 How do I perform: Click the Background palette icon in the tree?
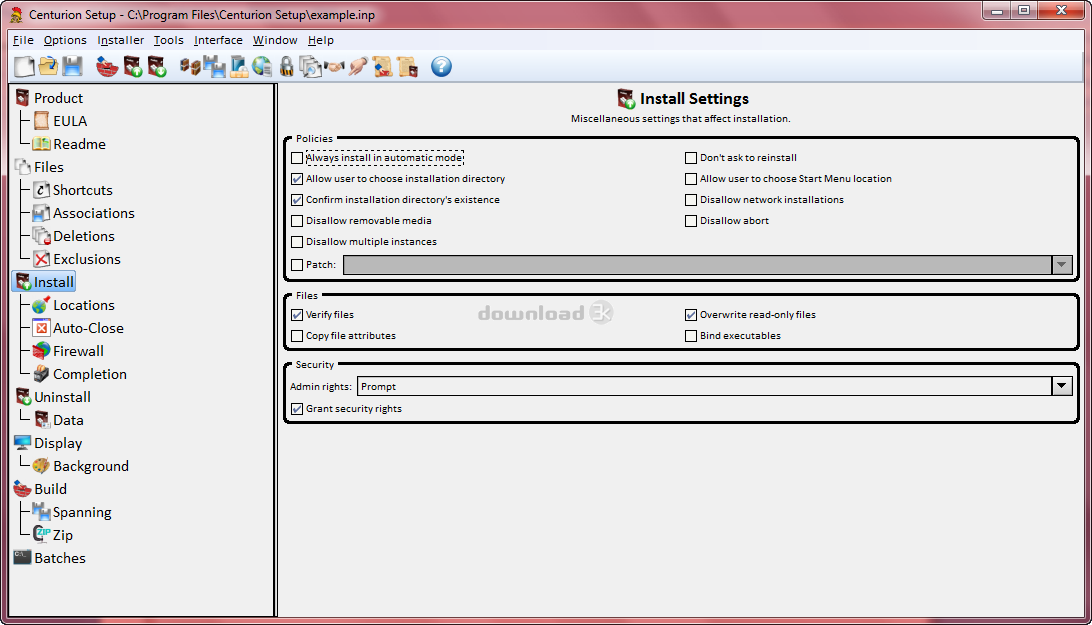point(42,465)
